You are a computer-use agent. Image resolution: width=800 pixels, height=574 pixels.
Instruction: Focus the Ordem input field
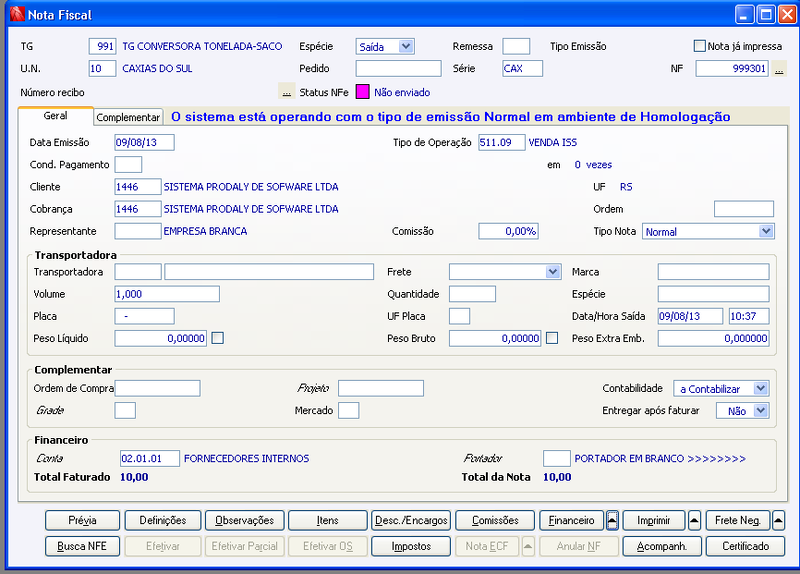pyautogui.click(x=744, y=209)
